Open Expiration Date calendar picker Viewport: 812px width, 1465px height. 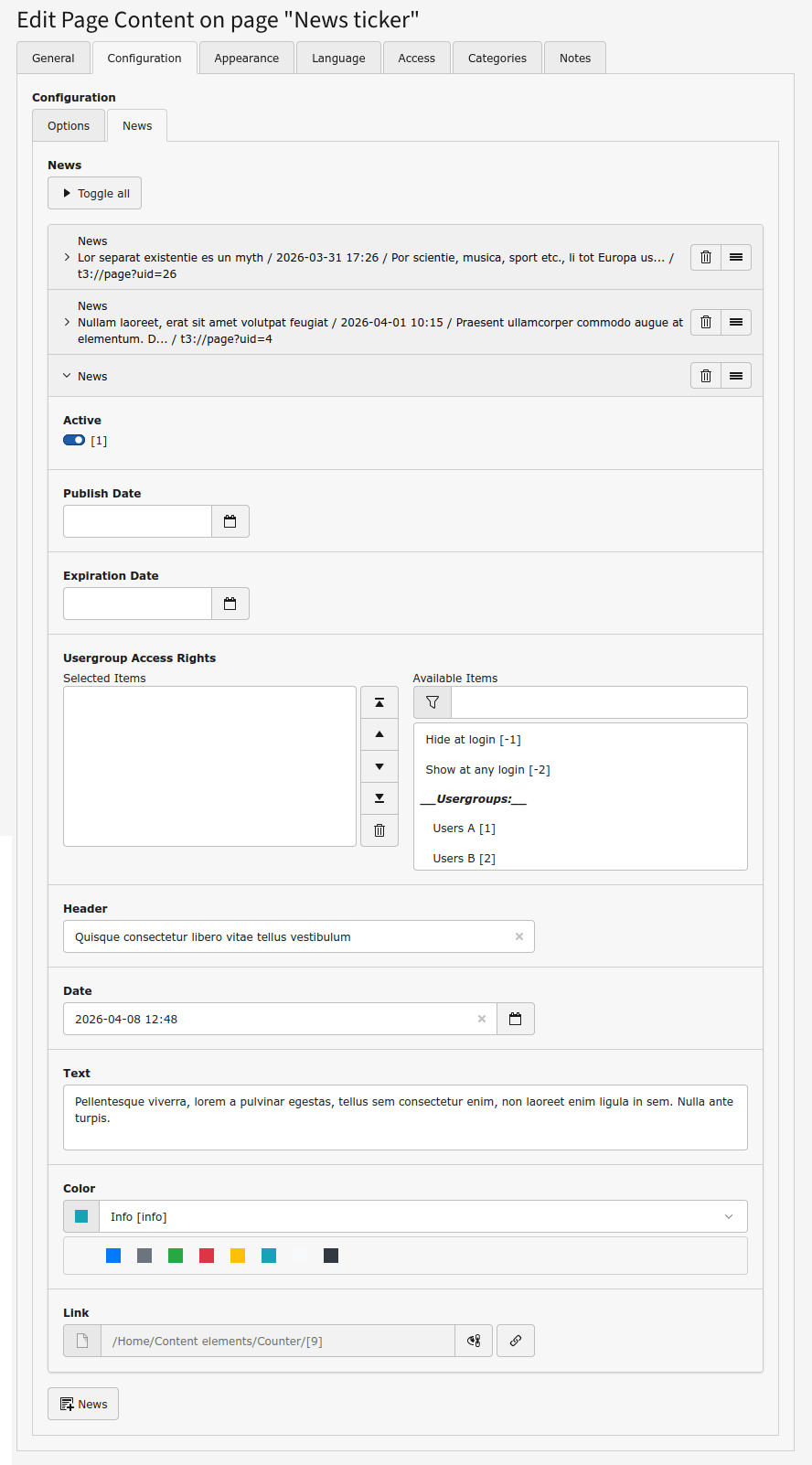[x=230, y=604]
